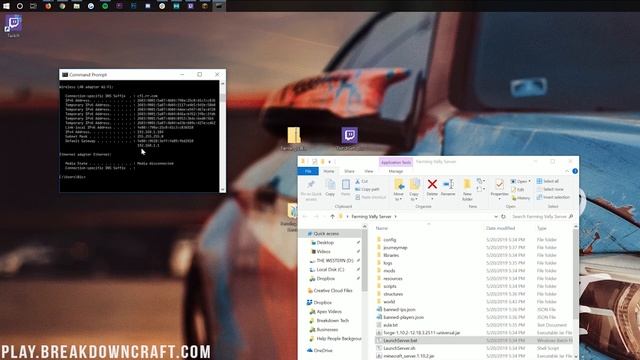Click the Refresh icon beside address bar

pos(503,216)
